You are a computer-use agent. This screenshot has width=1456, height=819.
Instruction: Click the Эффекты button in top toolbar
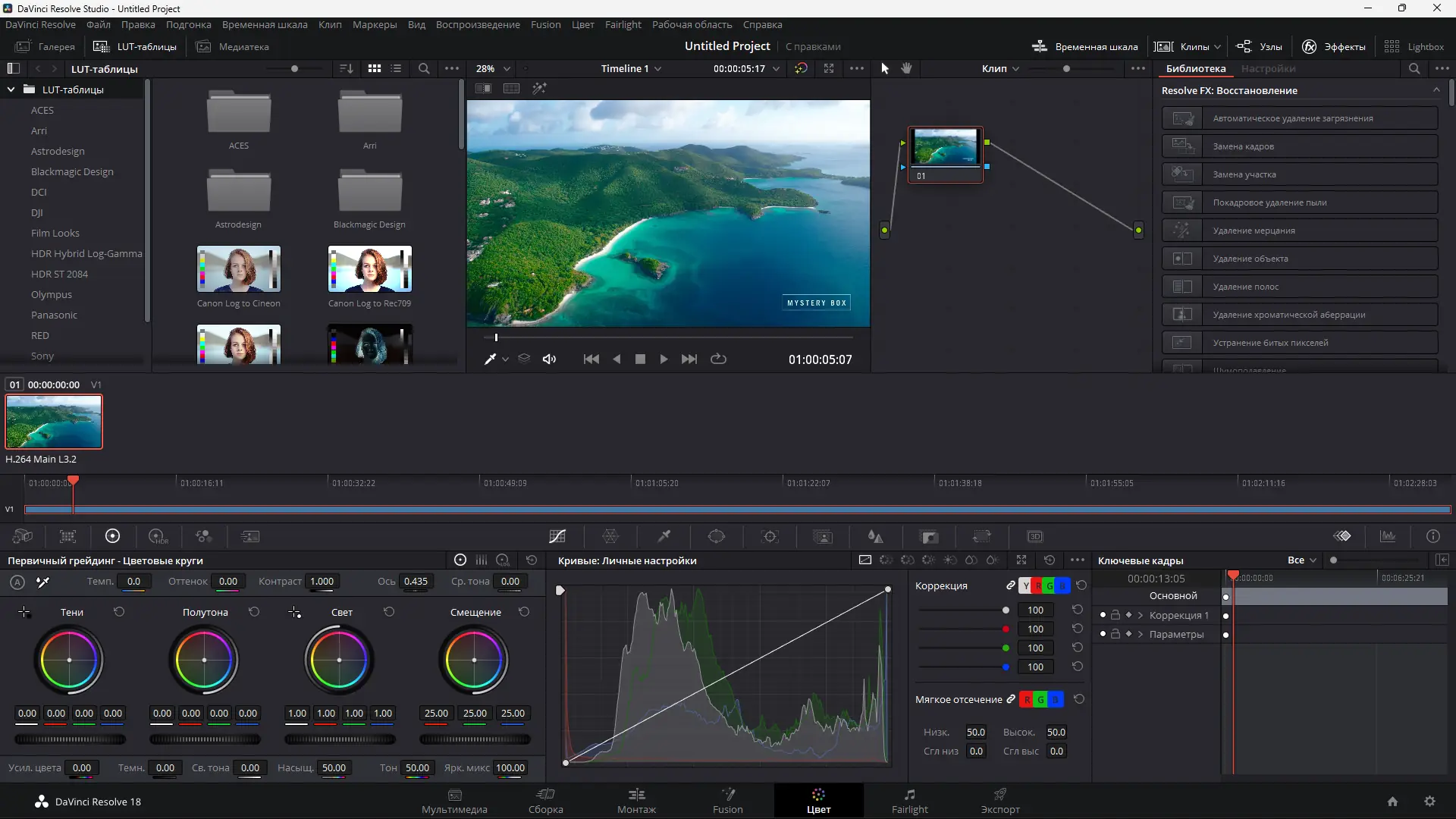[x=1334, y=46]
